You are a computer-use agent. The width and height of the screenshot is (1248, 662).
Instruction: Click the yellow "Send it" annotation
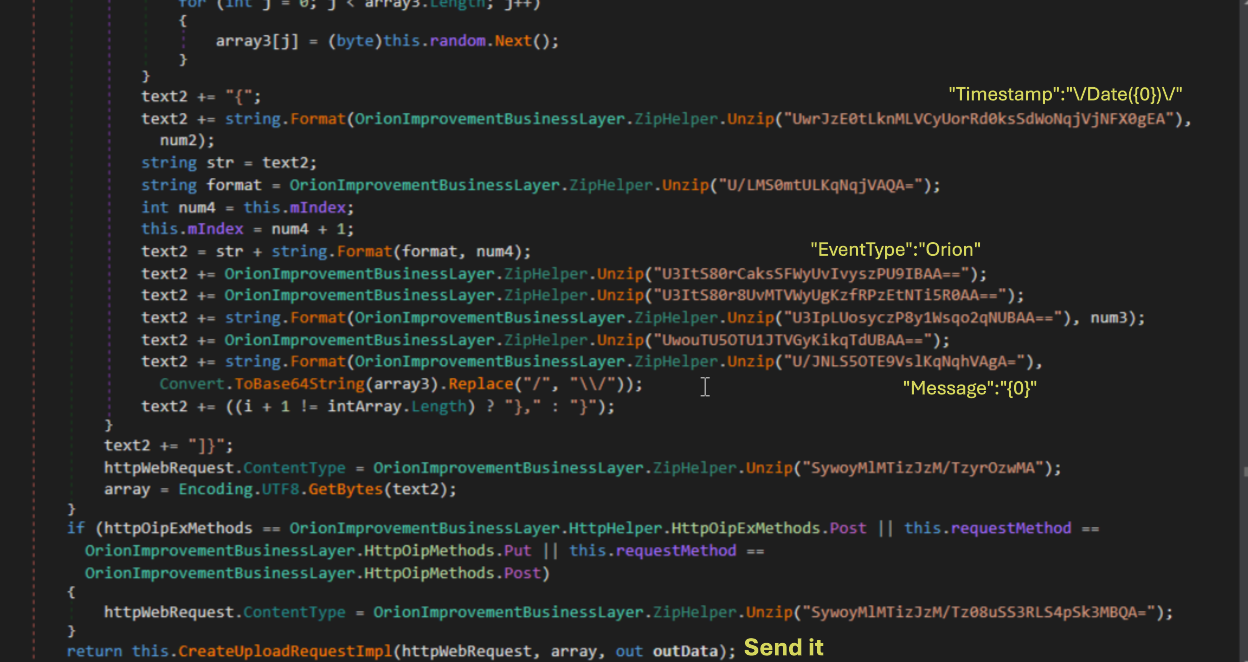783,648
